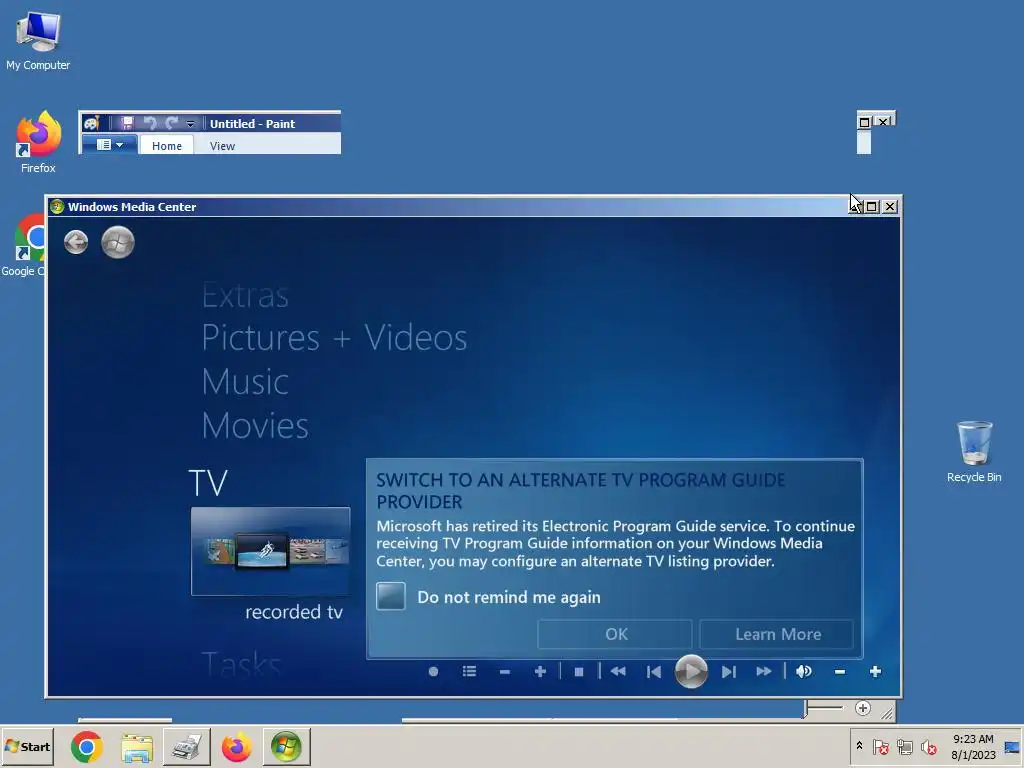This screenshot has height=768, width=1024.
Task: Open Firefox from the taskbar
Action: point(236,747)
